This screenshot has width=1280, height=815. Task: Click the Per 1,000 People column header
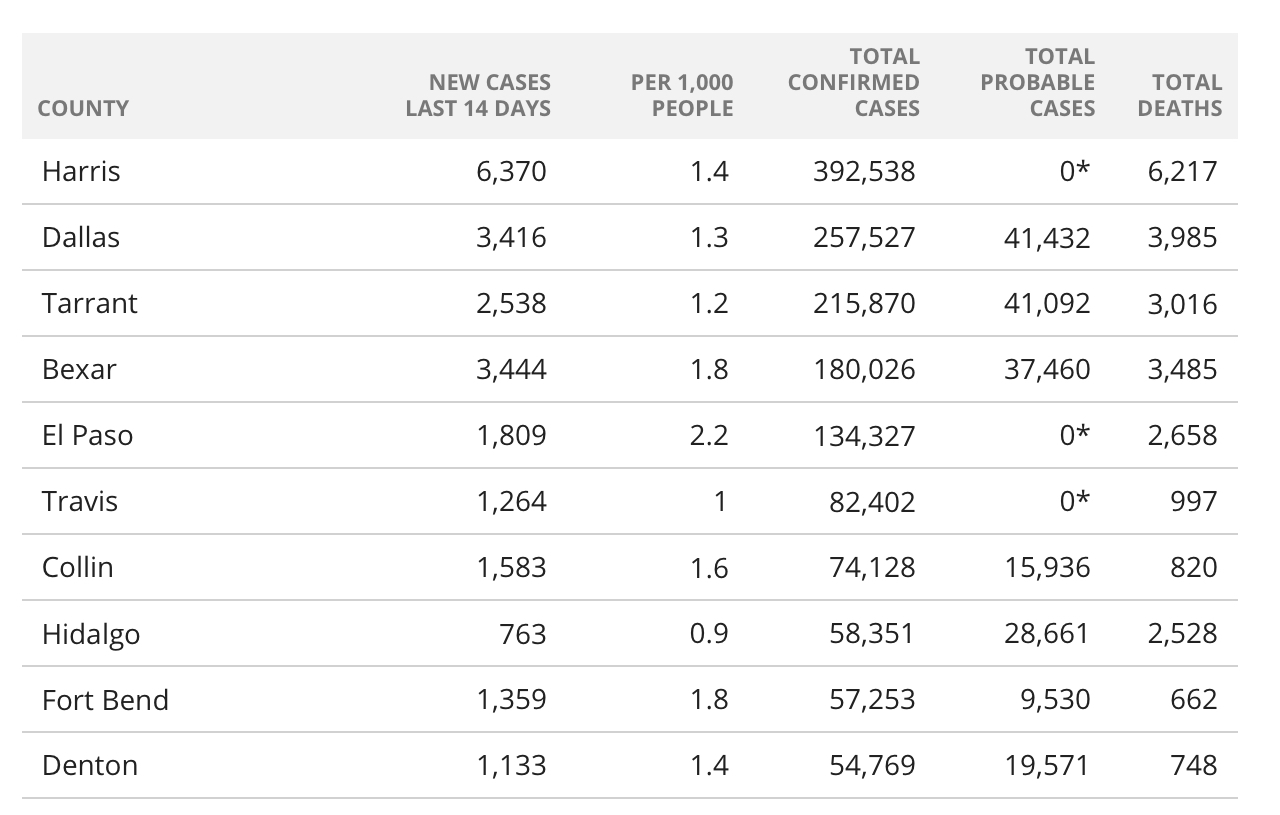682,95
